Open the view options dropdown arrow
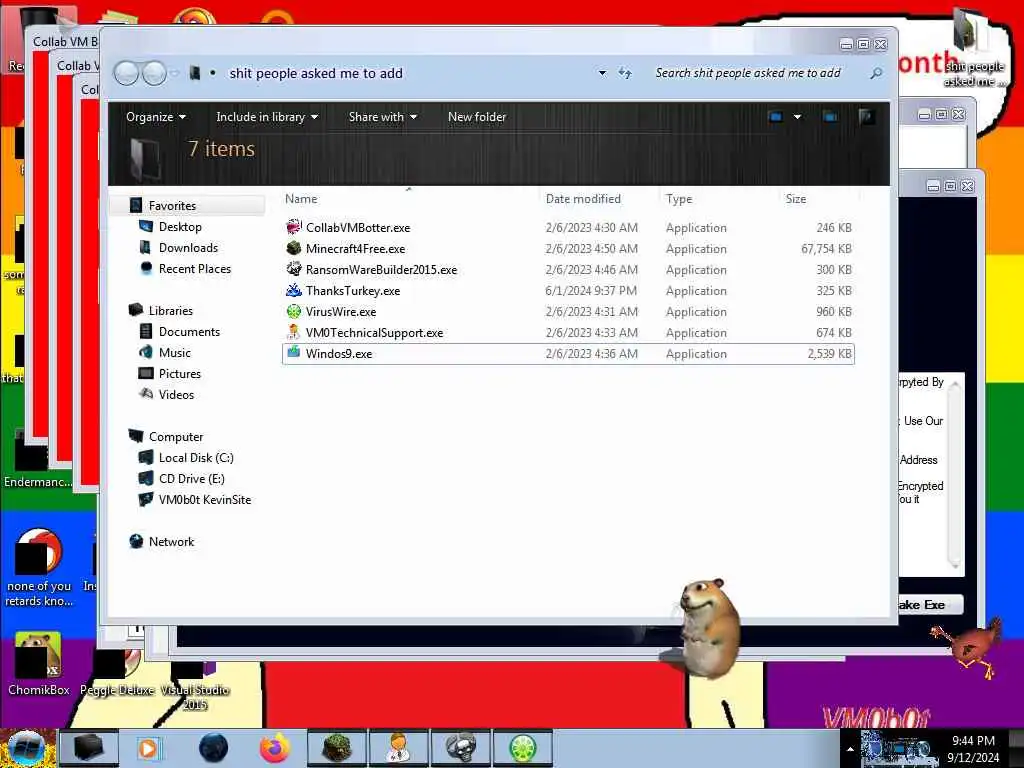Screen dimensions: 1024x768 [797, 117]
